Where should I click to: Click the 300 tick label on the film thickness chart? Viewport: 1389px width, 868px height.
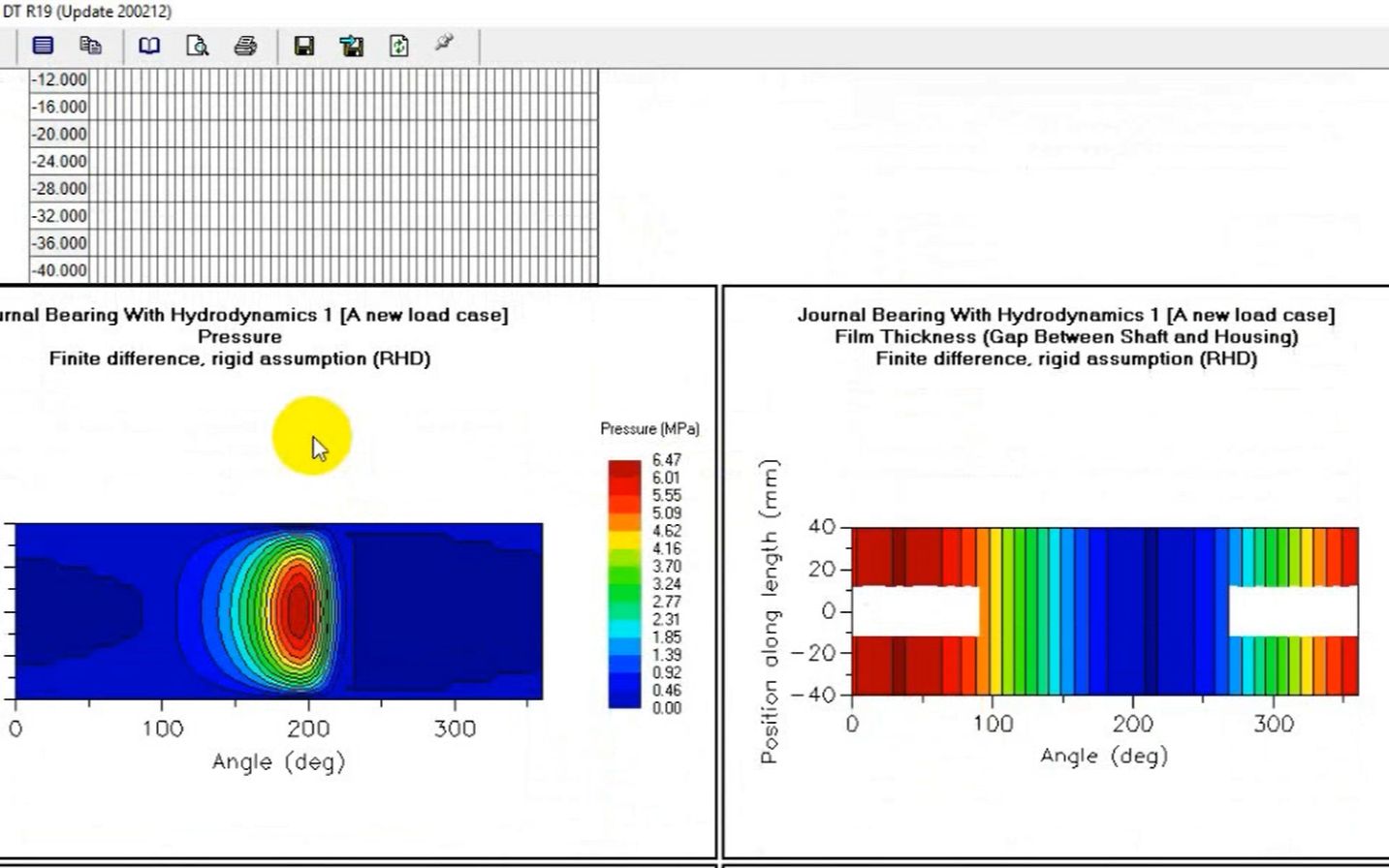click(x=1274, y=725)
